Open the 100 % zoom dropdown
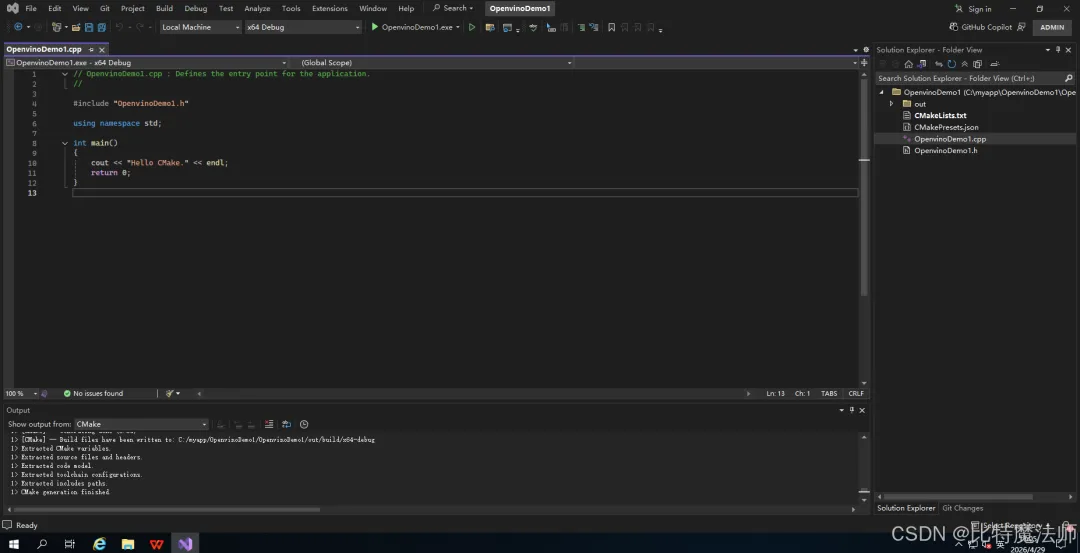The height and width of the screenshot is (553, 1080). 20,393
